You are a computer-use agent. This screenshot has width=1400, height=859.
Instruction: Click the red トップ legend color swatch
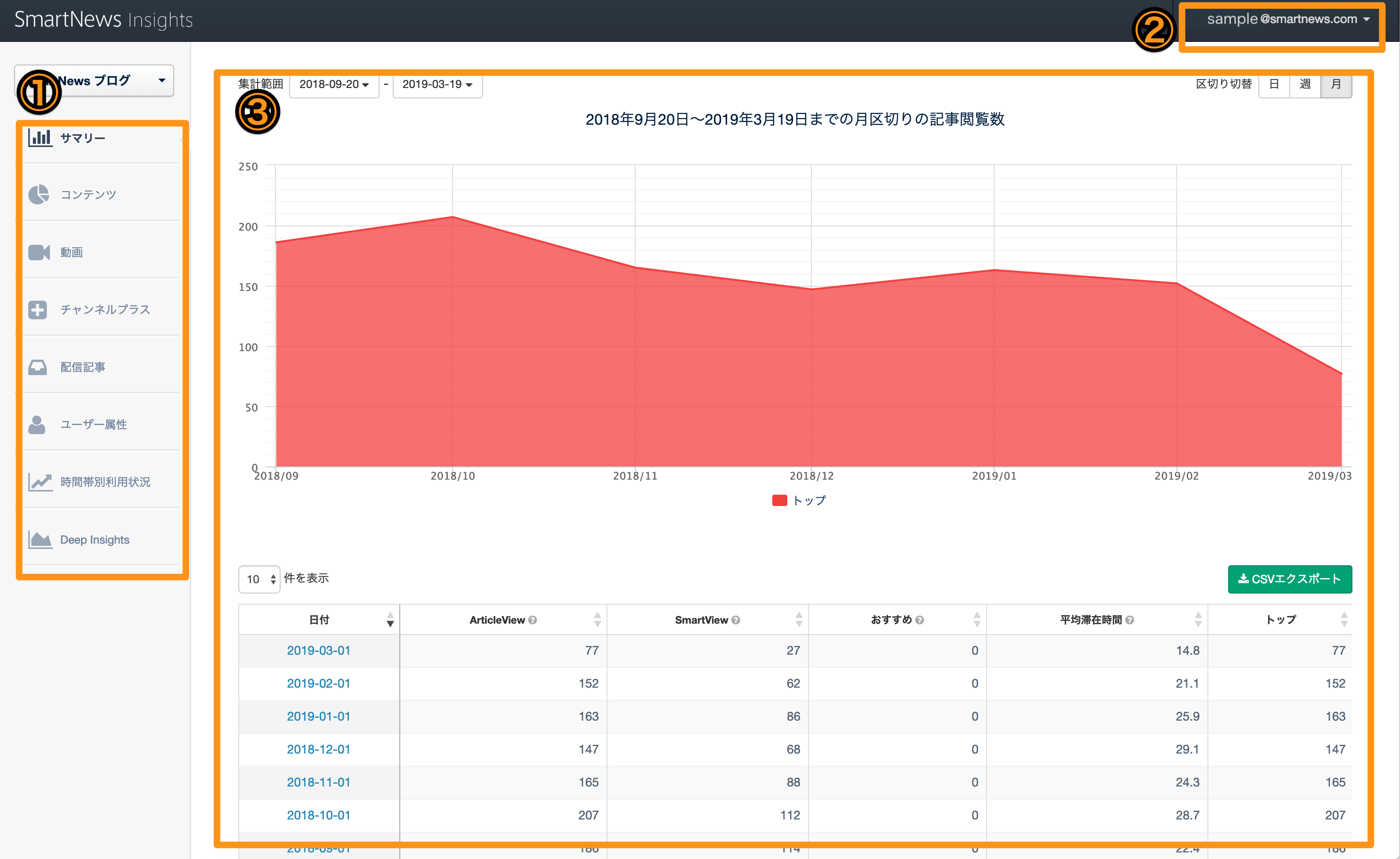click(779, 500)
